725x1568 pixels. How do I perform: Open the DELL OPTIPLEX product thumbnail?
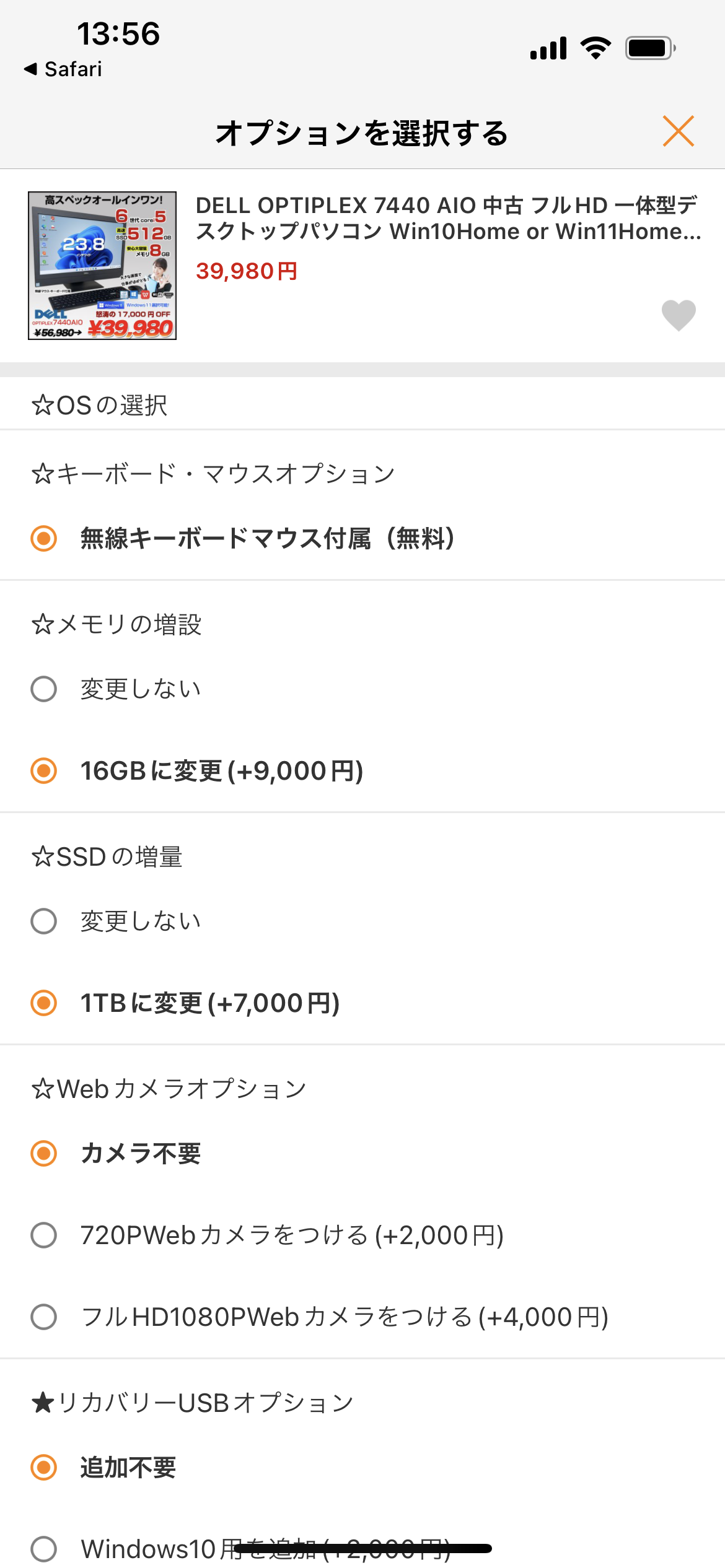coord(102,266)
